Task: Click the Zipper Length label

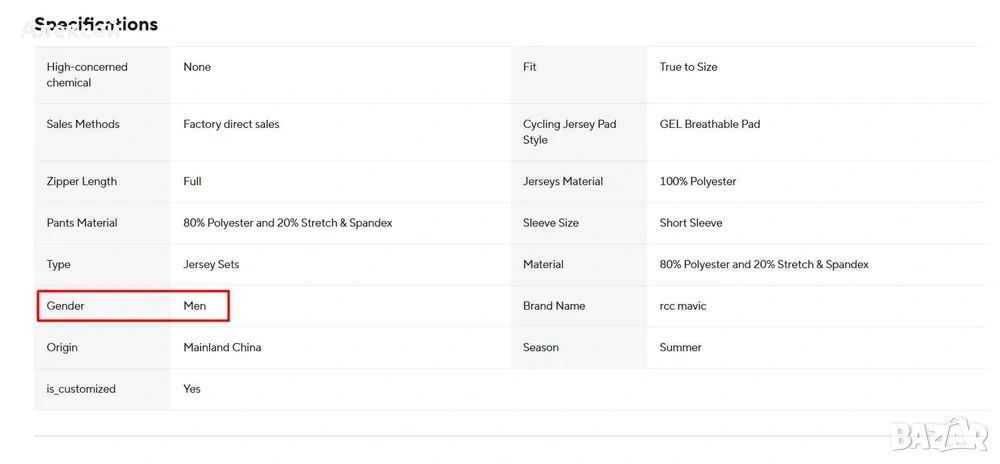Action: (82, 182)
